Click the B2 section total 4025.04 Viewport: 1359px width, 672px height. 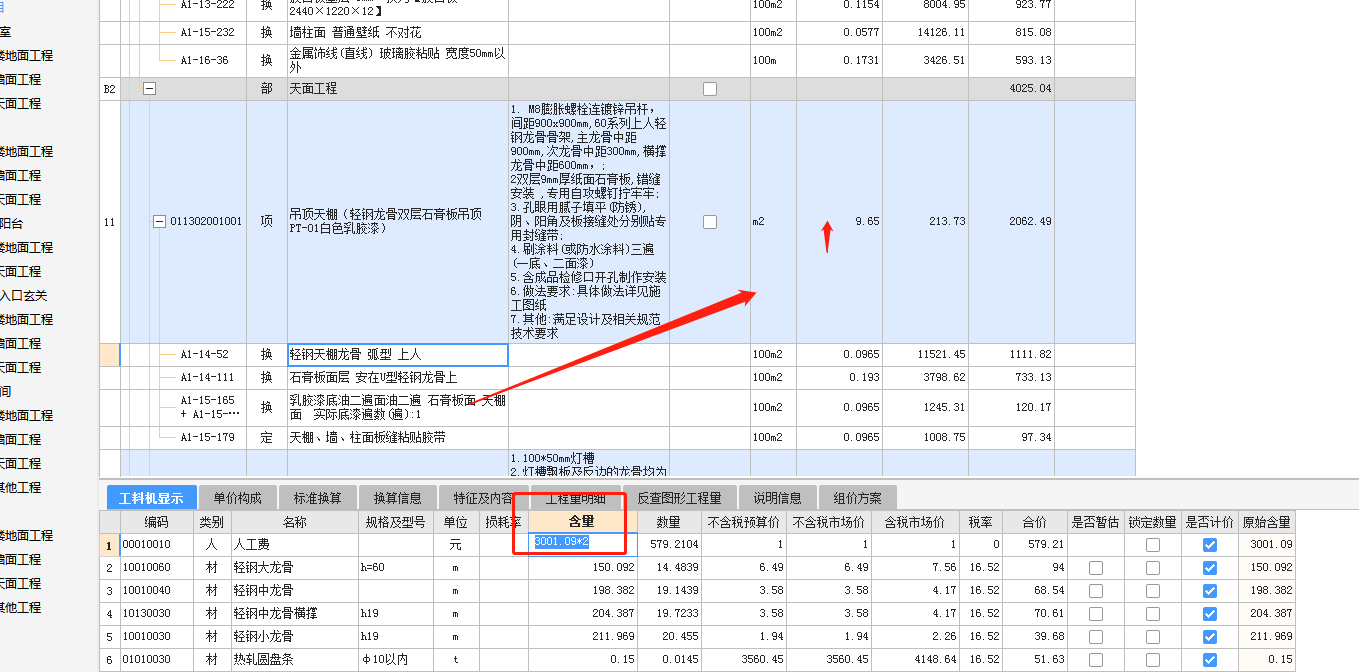1028,89
